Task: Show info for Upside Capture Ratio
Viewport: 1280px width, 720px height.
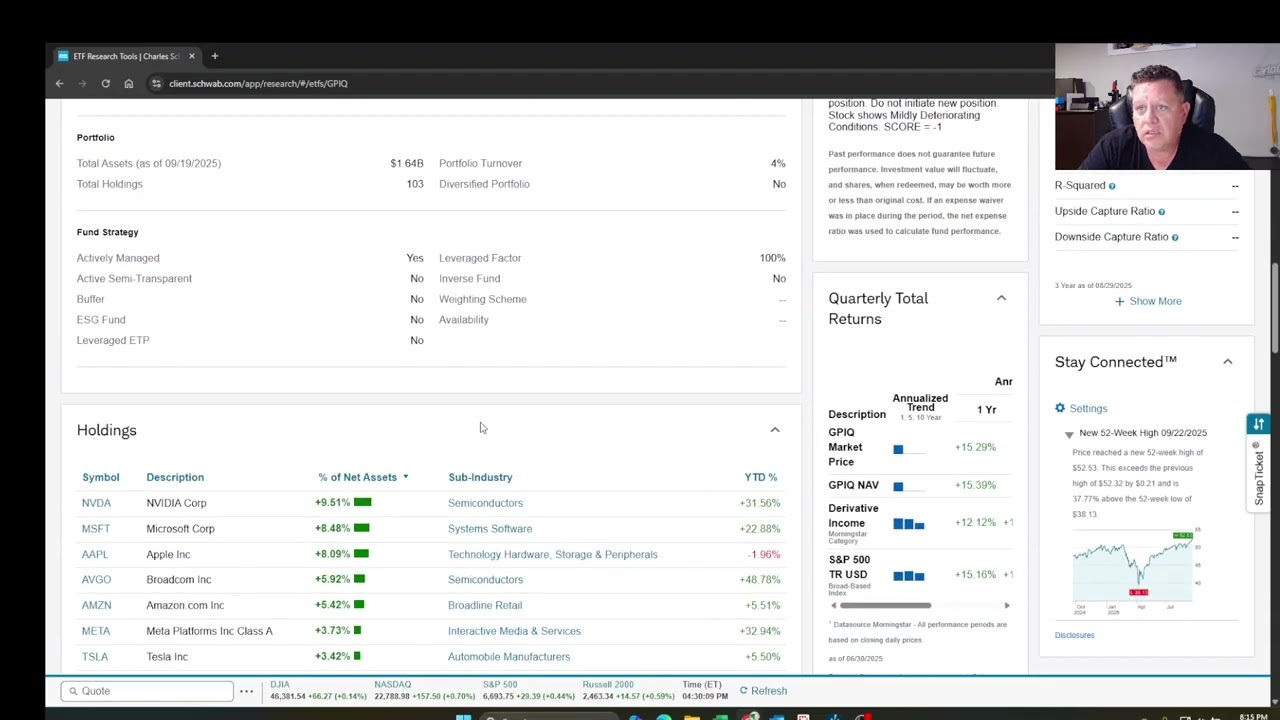Action: click(x=1161, y=212)
